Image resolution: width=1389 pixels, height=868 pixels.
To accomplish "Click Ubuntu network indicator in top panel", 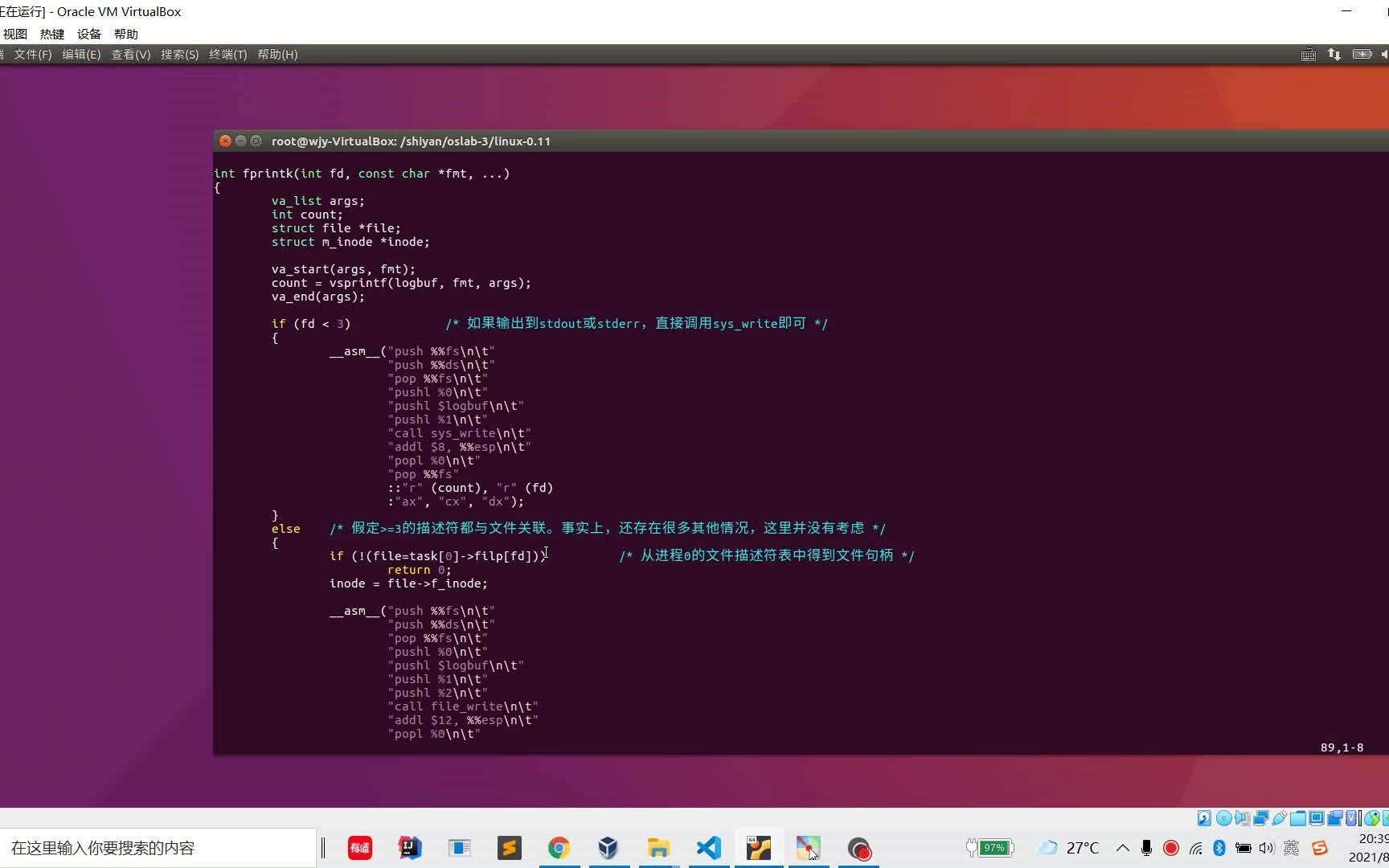I will 1334,55.
